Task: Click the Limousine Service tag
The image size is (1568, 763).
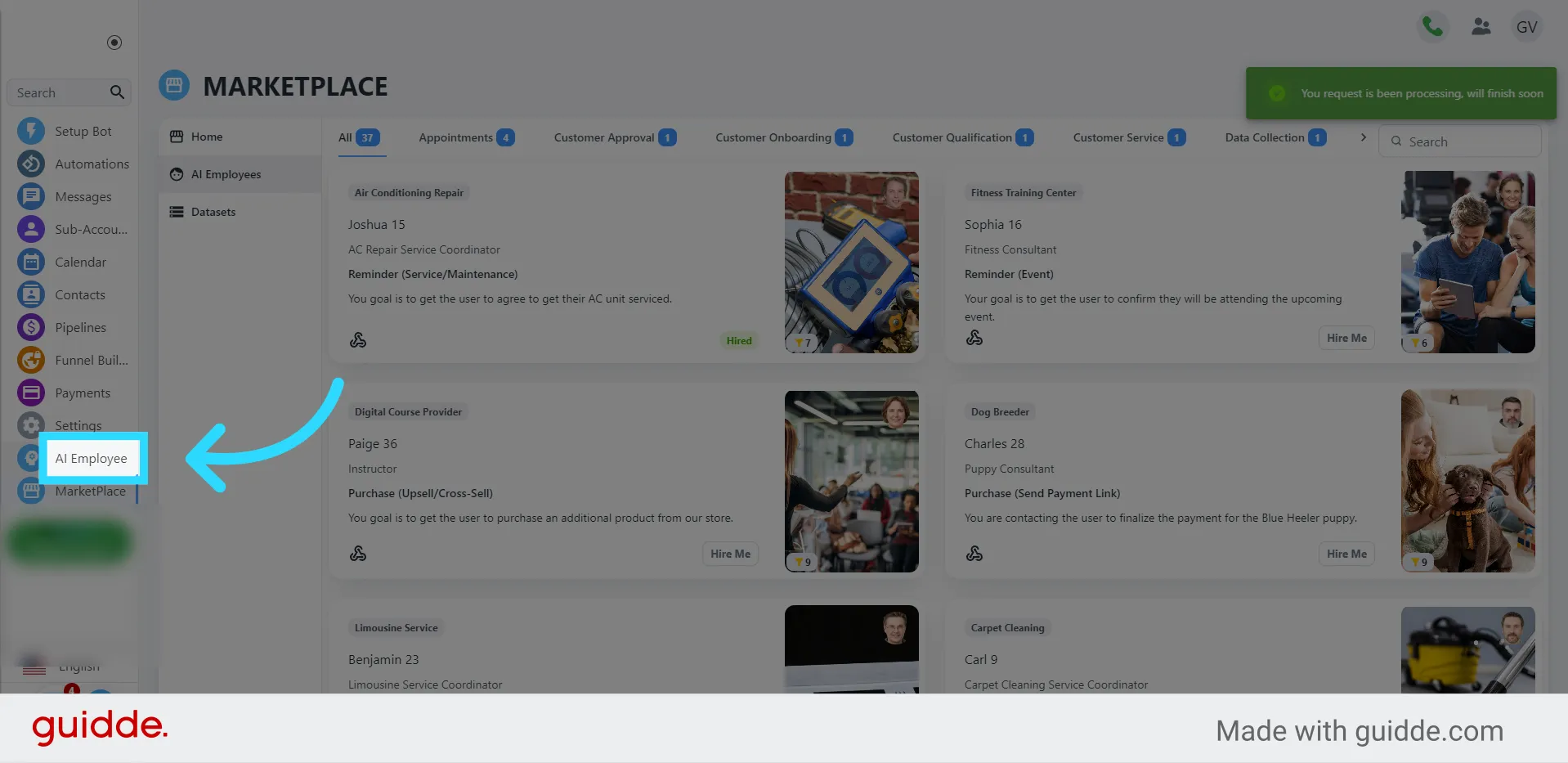Action: pos(396,628)
